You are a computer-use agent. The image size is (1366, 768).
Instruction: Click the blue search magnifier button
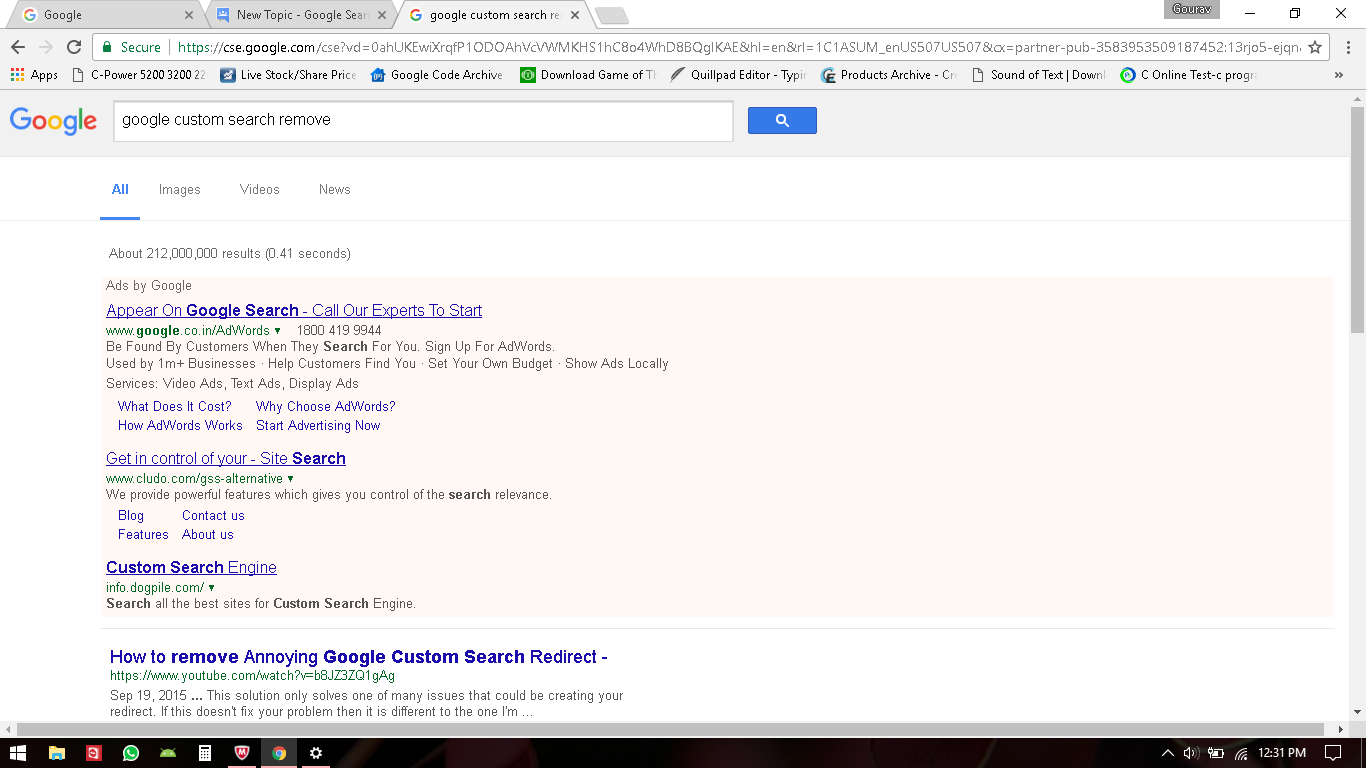point(782,120)
